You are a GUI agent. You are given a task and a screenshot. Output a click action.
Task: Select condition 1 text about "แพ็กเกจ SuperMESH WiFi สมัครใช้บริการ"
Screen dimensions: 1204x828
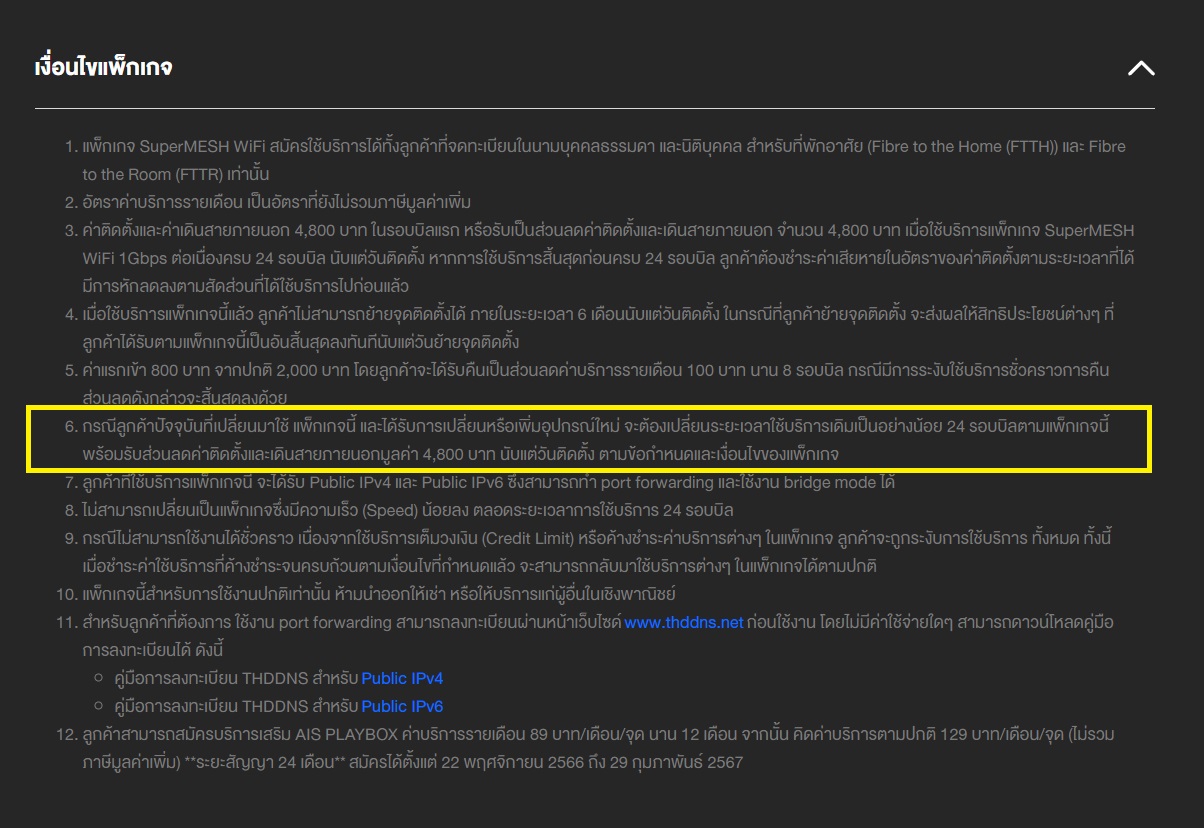(604, 160)
